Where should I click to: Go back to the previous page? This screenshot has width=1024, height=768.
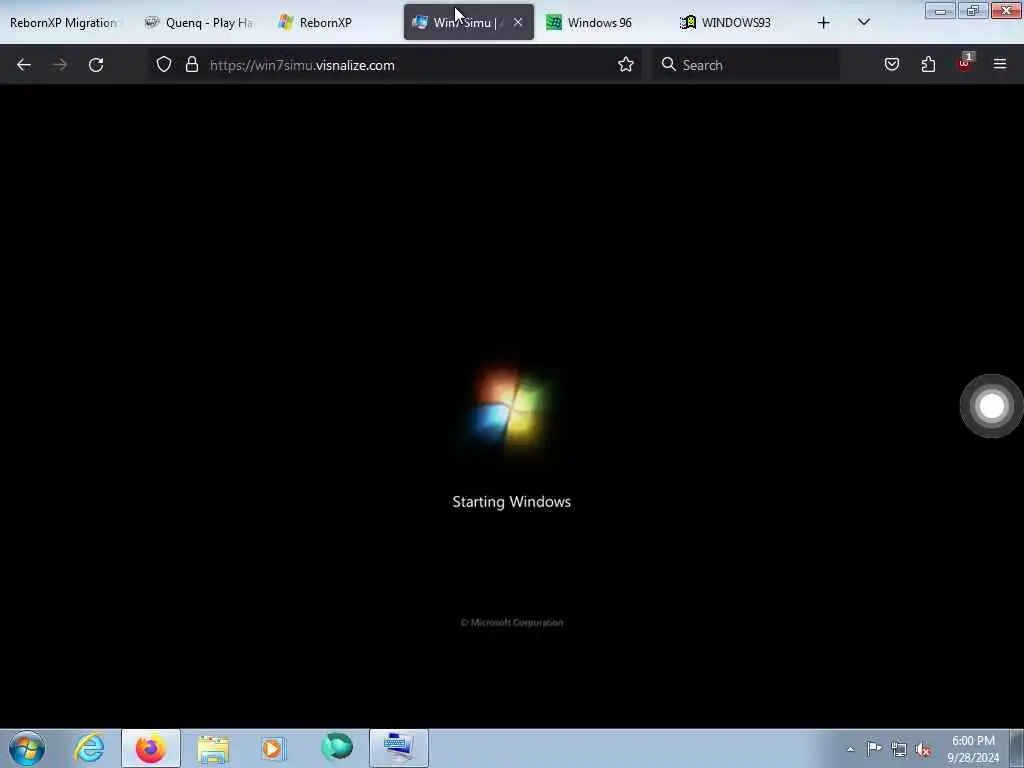[x=24, y=65]
